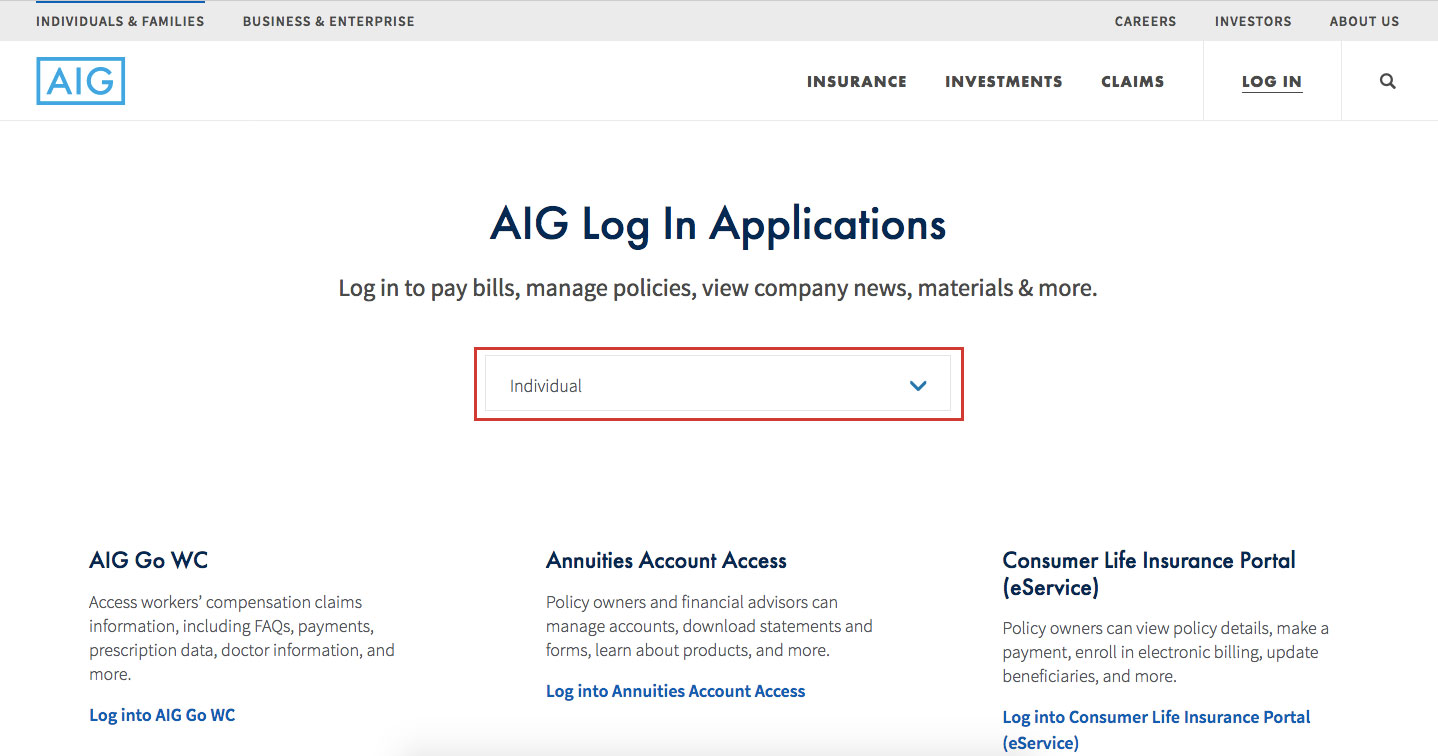Screen dimensions: 1438x756
Task: Click the AIG logo
Action: coord(80,81)
